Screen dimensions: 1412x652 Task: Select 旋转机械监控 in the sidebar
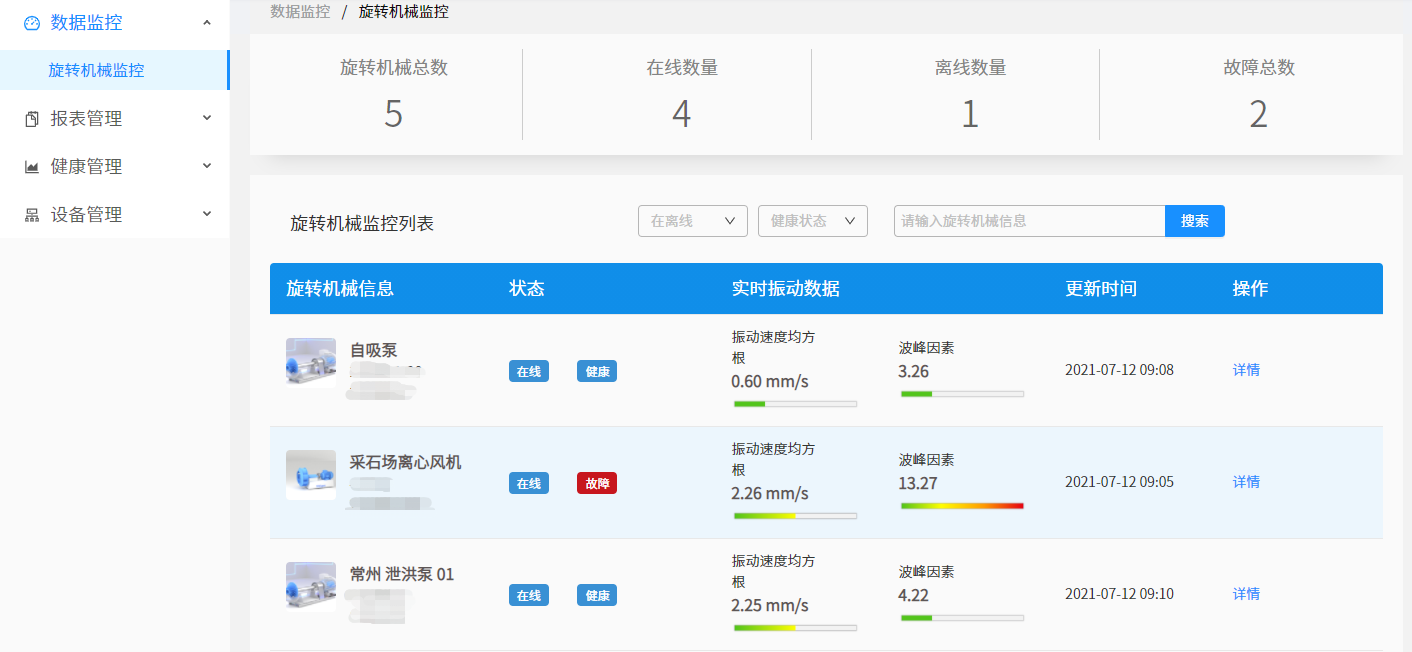(96, 71)
